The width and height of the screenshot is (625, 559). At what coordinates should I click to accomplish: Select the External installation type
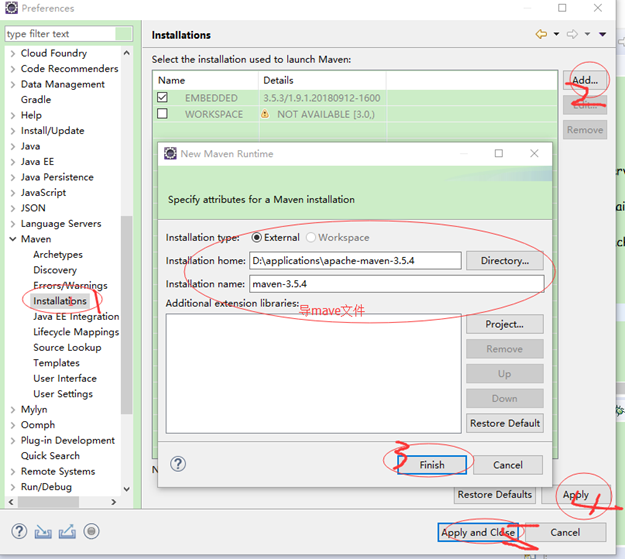pyautogui.click(x=257, y=238)
